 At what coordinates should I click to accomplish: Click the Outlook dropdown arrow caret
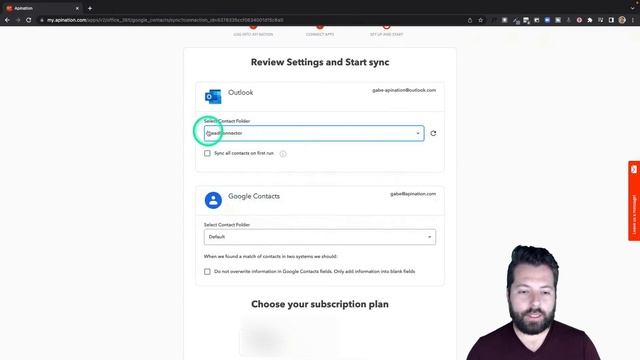click(x=418, y=133)
